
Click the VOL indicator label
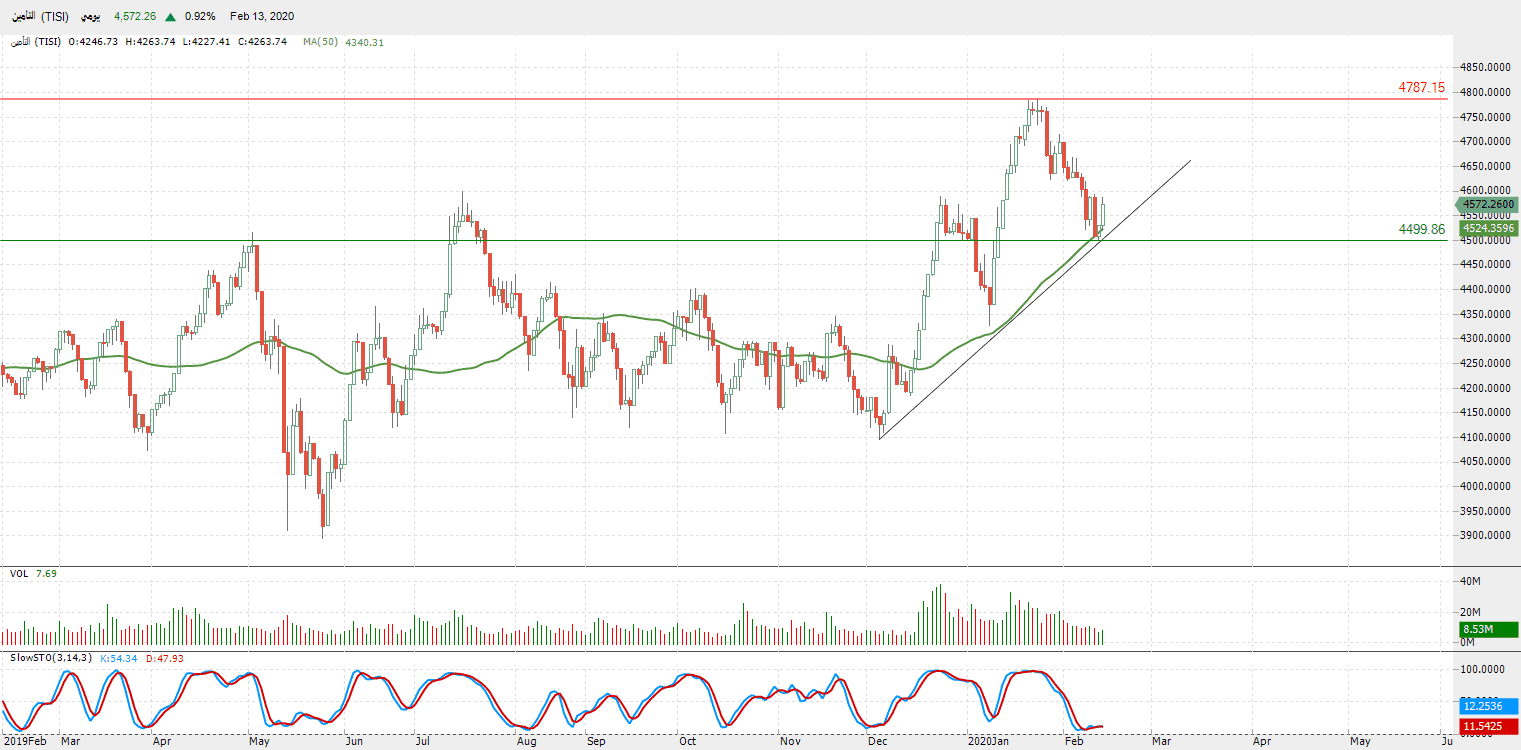(18, 573)
